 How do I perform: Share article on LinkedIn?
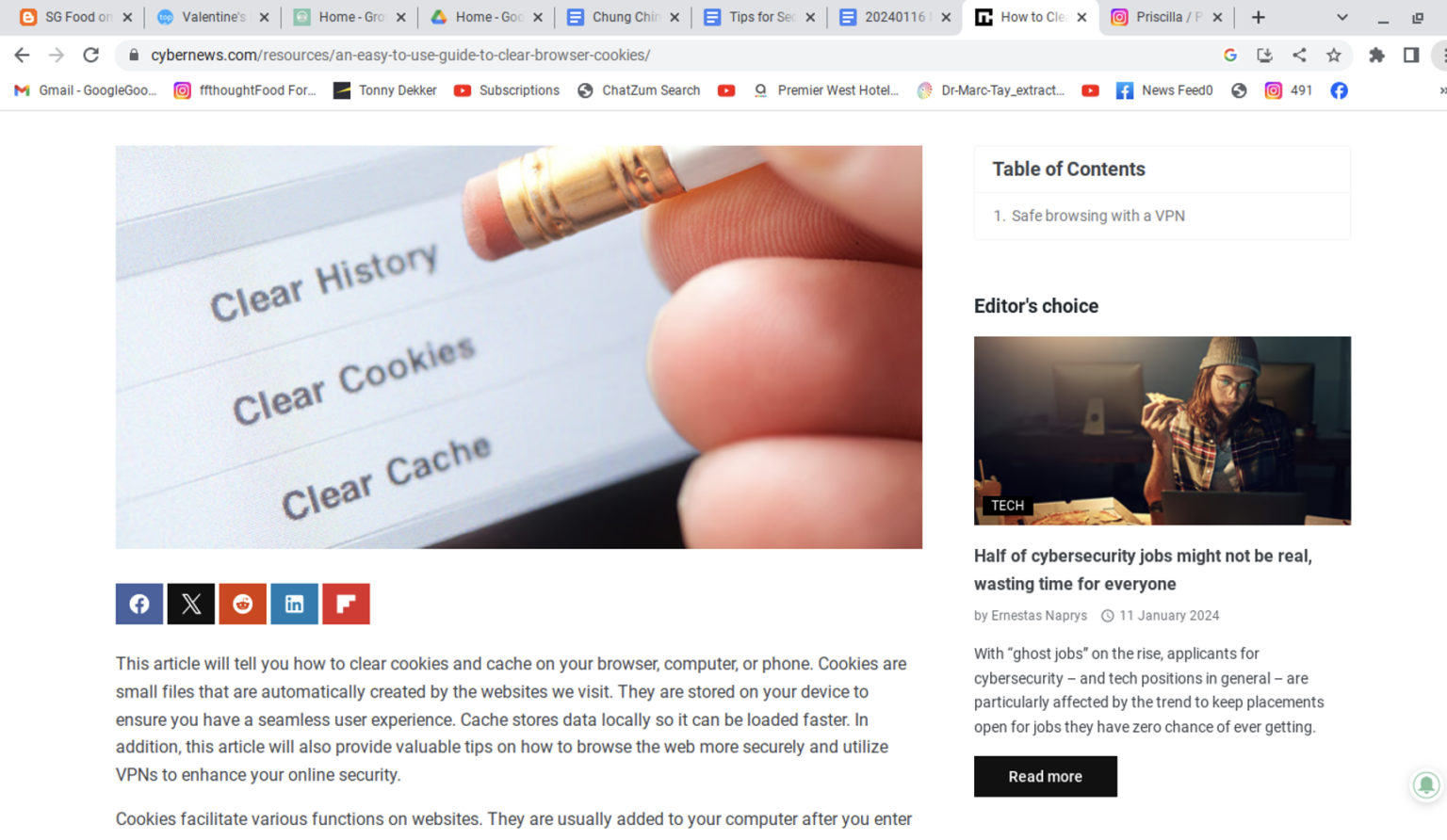coord(294,604)
